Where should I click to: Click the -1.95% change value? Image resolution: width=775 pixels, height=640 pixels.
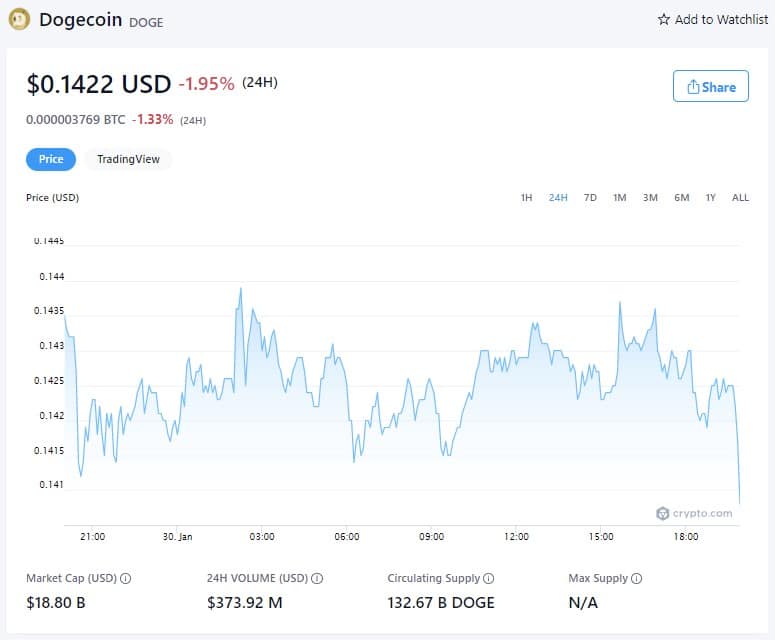pyautogui.click(x=207, y=84)
